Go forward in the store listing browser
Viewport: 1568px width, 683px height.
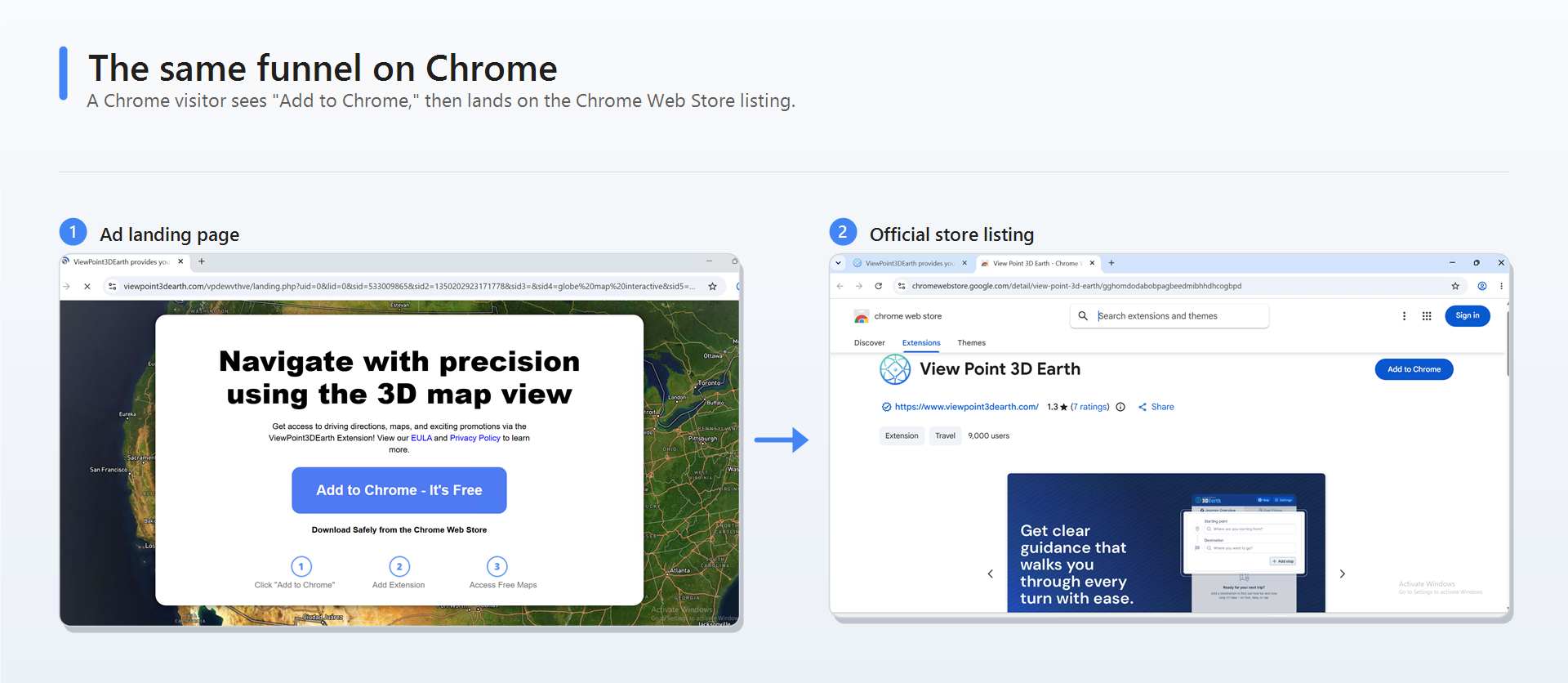tap(859, 286)
